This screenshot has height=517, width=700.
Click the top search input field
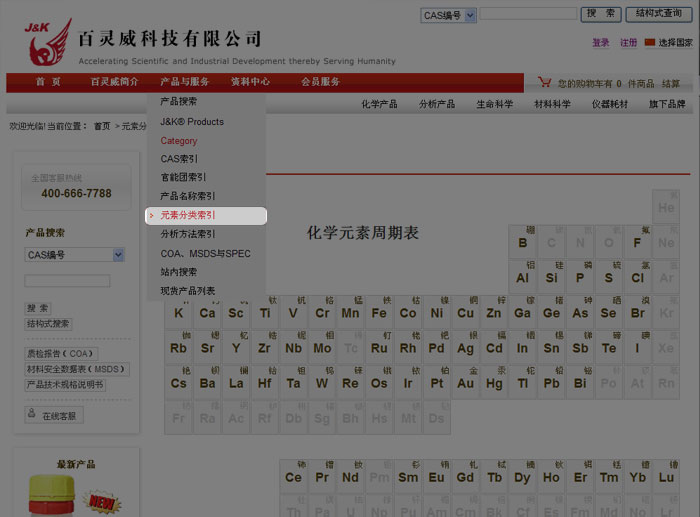(528, 14)
